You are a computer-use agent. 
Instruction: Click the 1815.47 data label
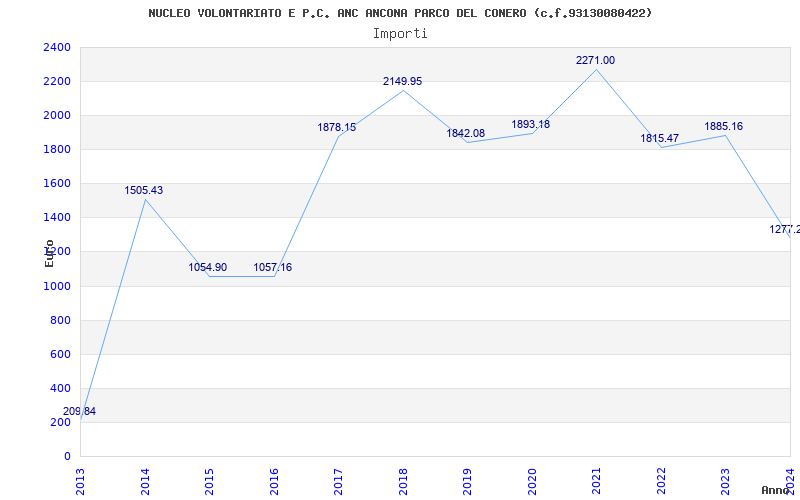pyautogui.click(x=660, y=138)
